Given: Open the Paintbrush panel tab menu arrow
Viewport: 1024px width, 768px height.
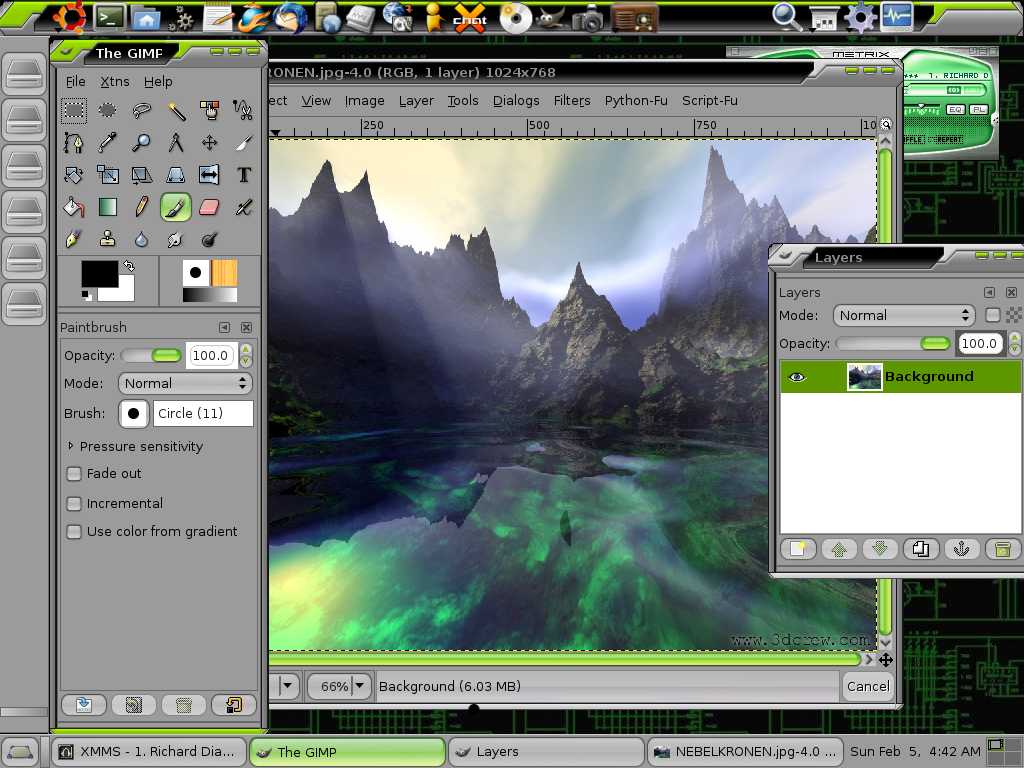Looking at the screenshot, I should point(225,327).
